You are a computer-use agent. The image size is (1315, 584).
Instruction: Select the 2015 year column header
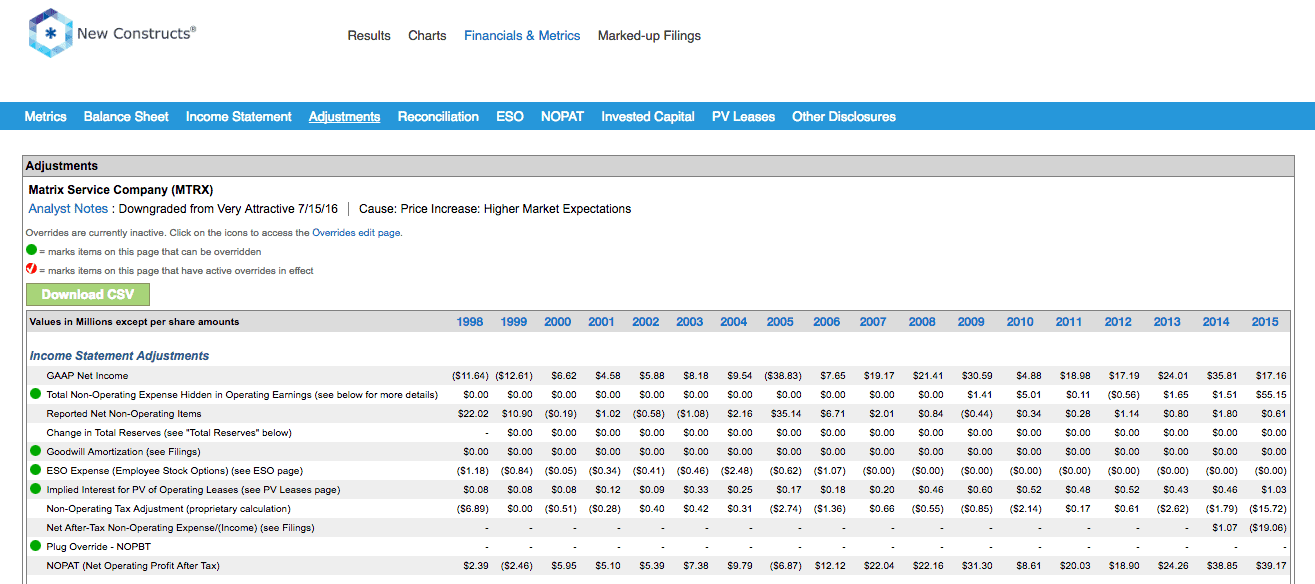1265,322
